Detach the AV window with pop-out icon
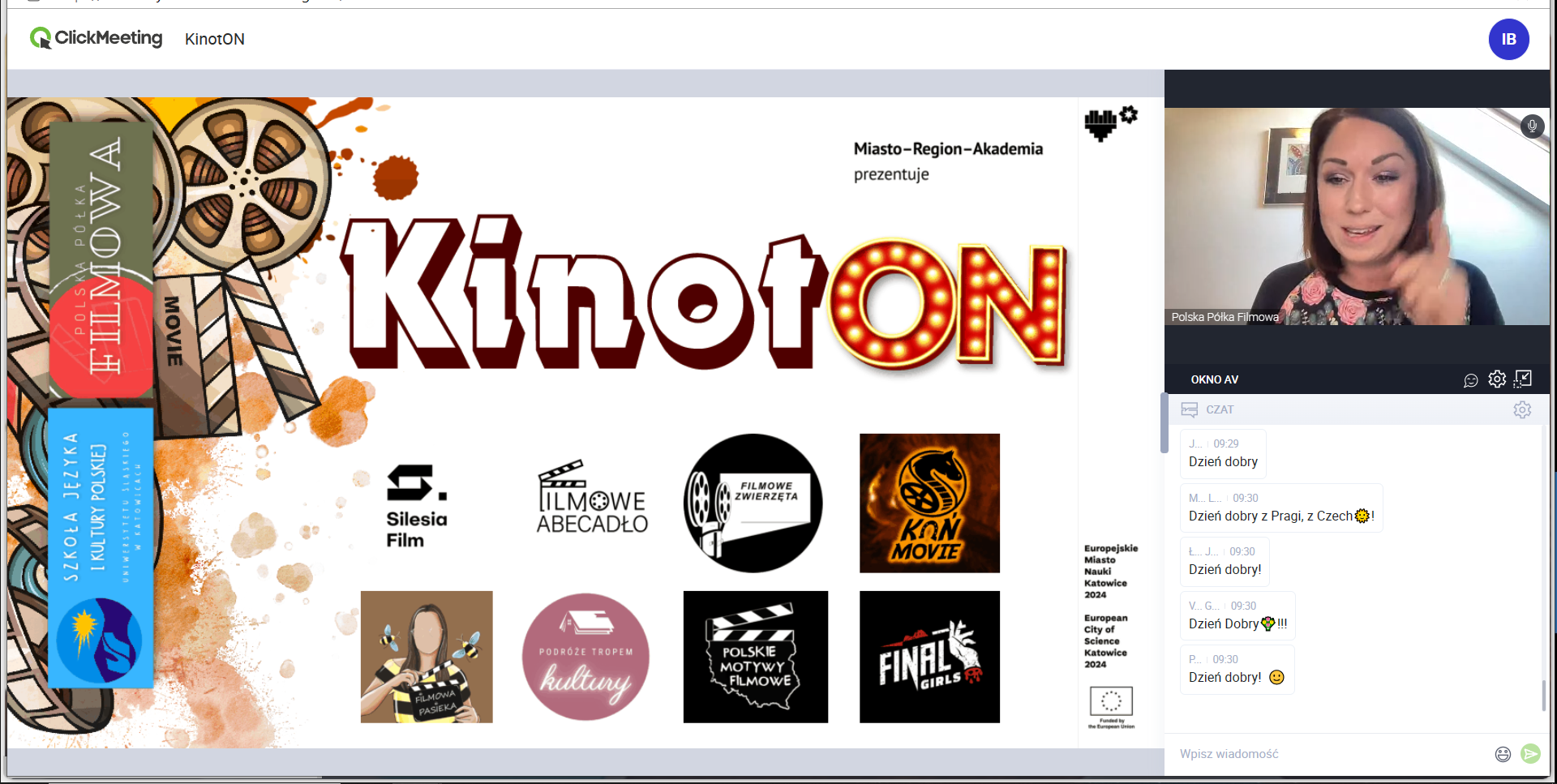 (1523, 379)
